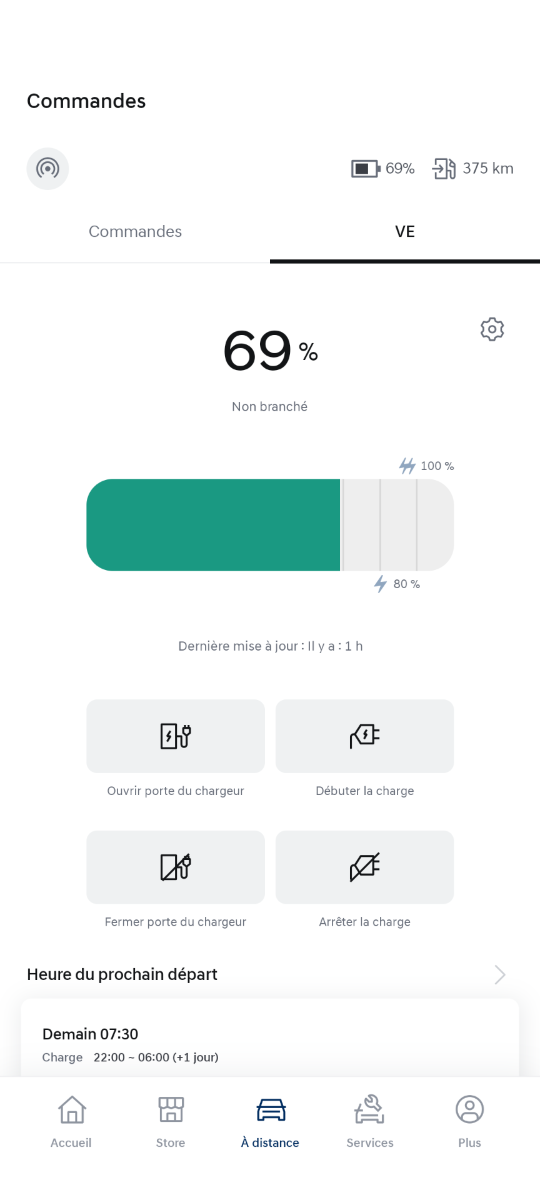Tap the 375 km range icon
540x1200 pixels.
444,168
